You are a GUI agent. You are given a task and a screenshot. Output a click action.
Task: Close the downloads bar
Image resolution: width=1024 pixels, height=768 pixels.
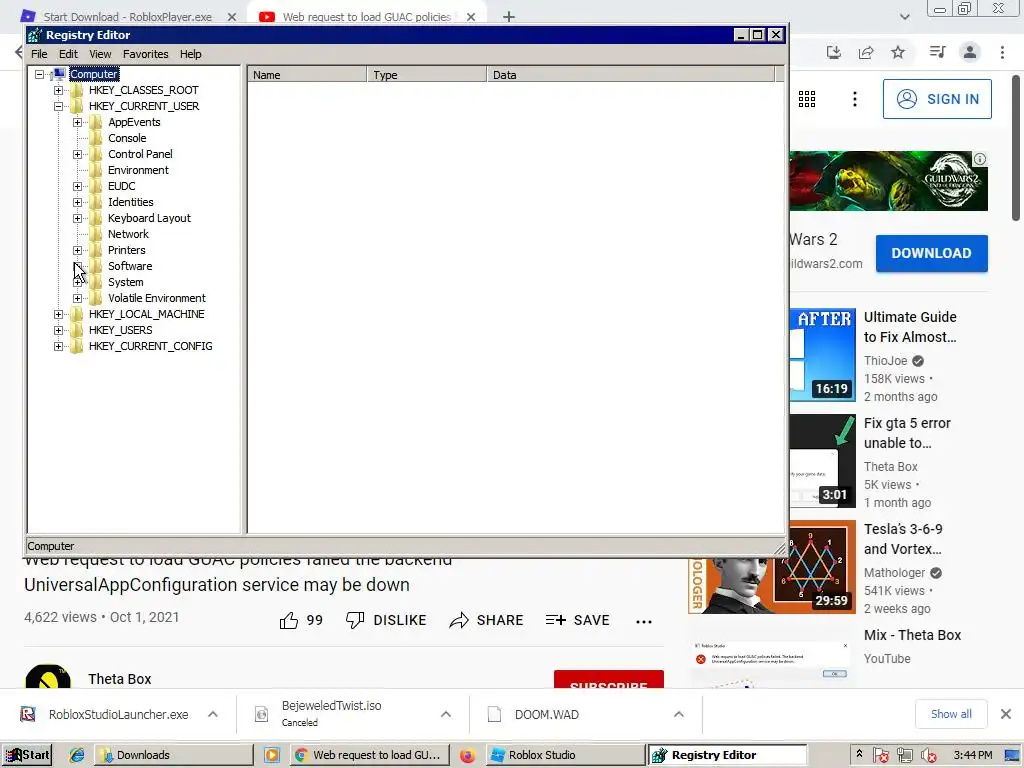[x=1006, y=714]
